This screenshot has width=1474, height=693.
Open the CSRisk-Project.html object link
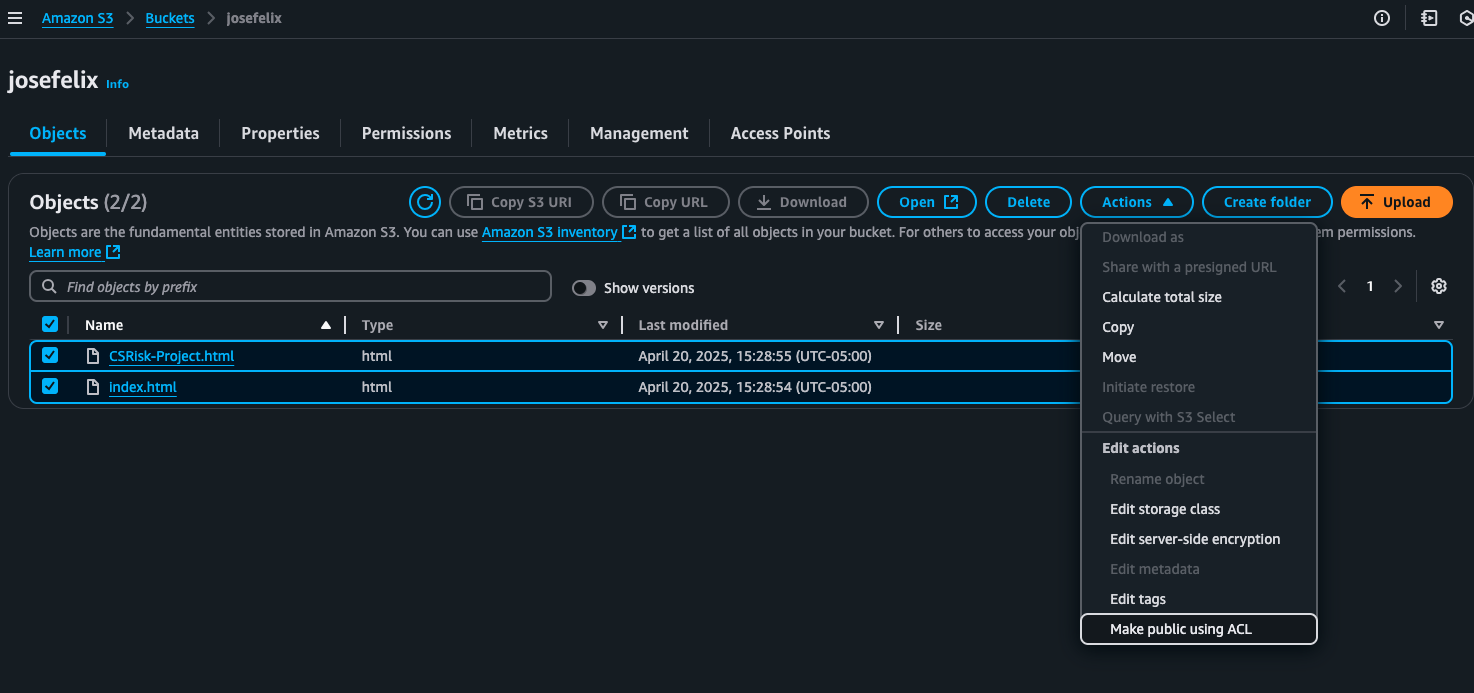click(x=171, y=356)
